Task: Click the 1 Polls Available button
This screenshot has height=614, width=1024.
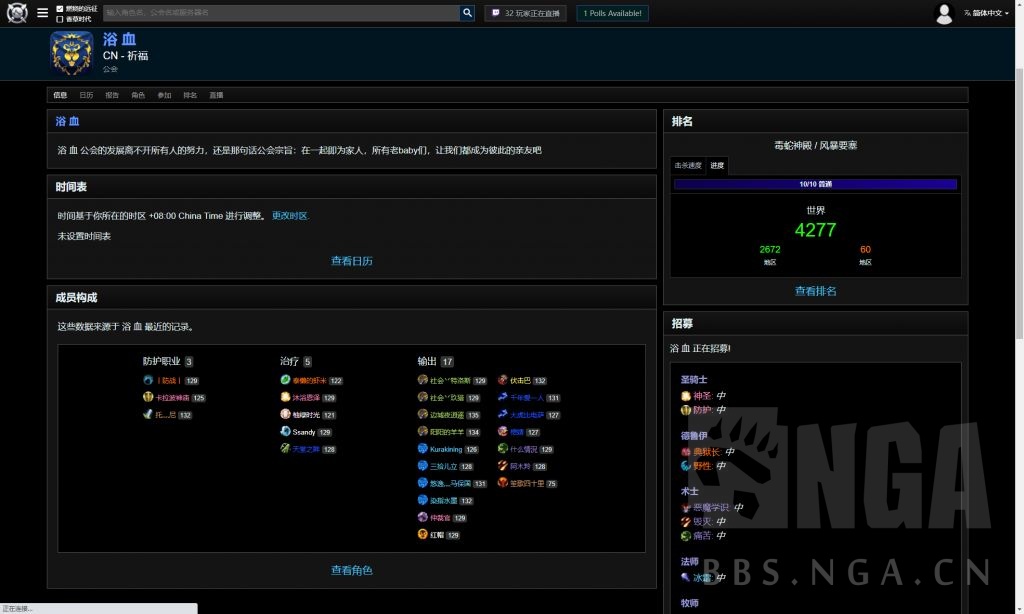Action: click(612, 13)
